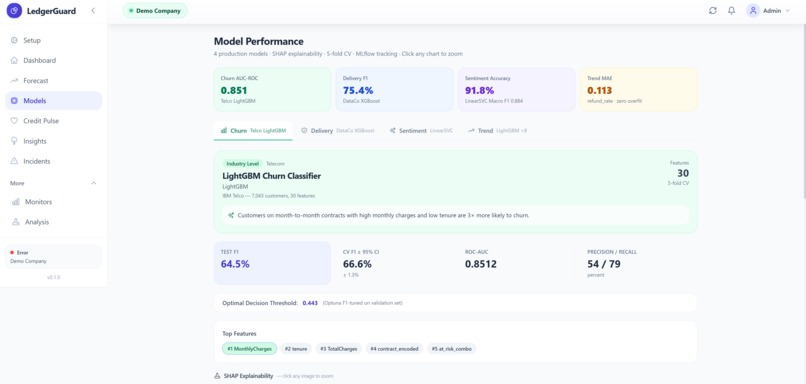Viewport: 806px width, 384px height.
Task: Select the #2 tenure feature chip
Action: pyautogui.click(x=296, y=349)
